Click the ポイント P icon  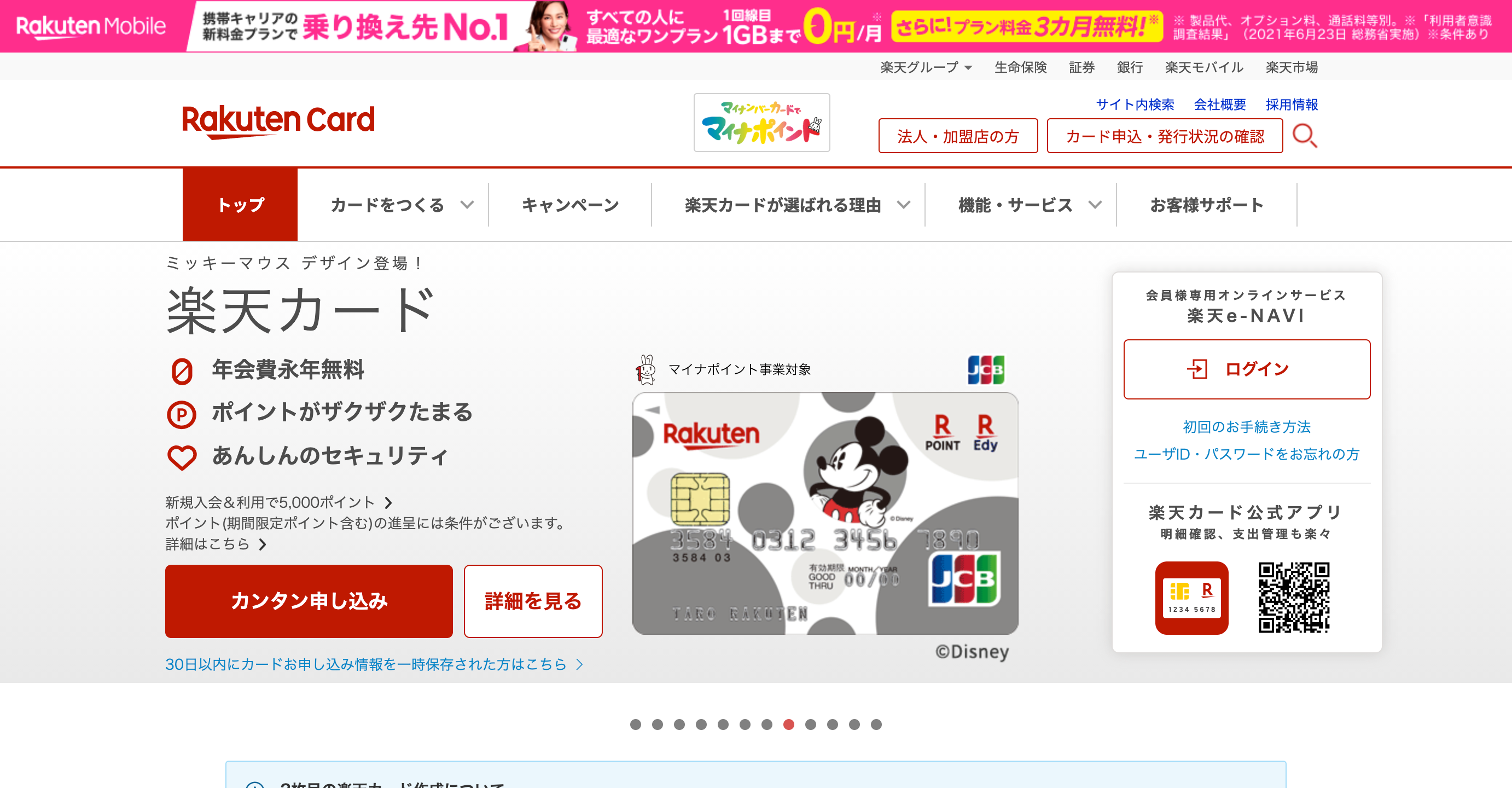[183, 414]
